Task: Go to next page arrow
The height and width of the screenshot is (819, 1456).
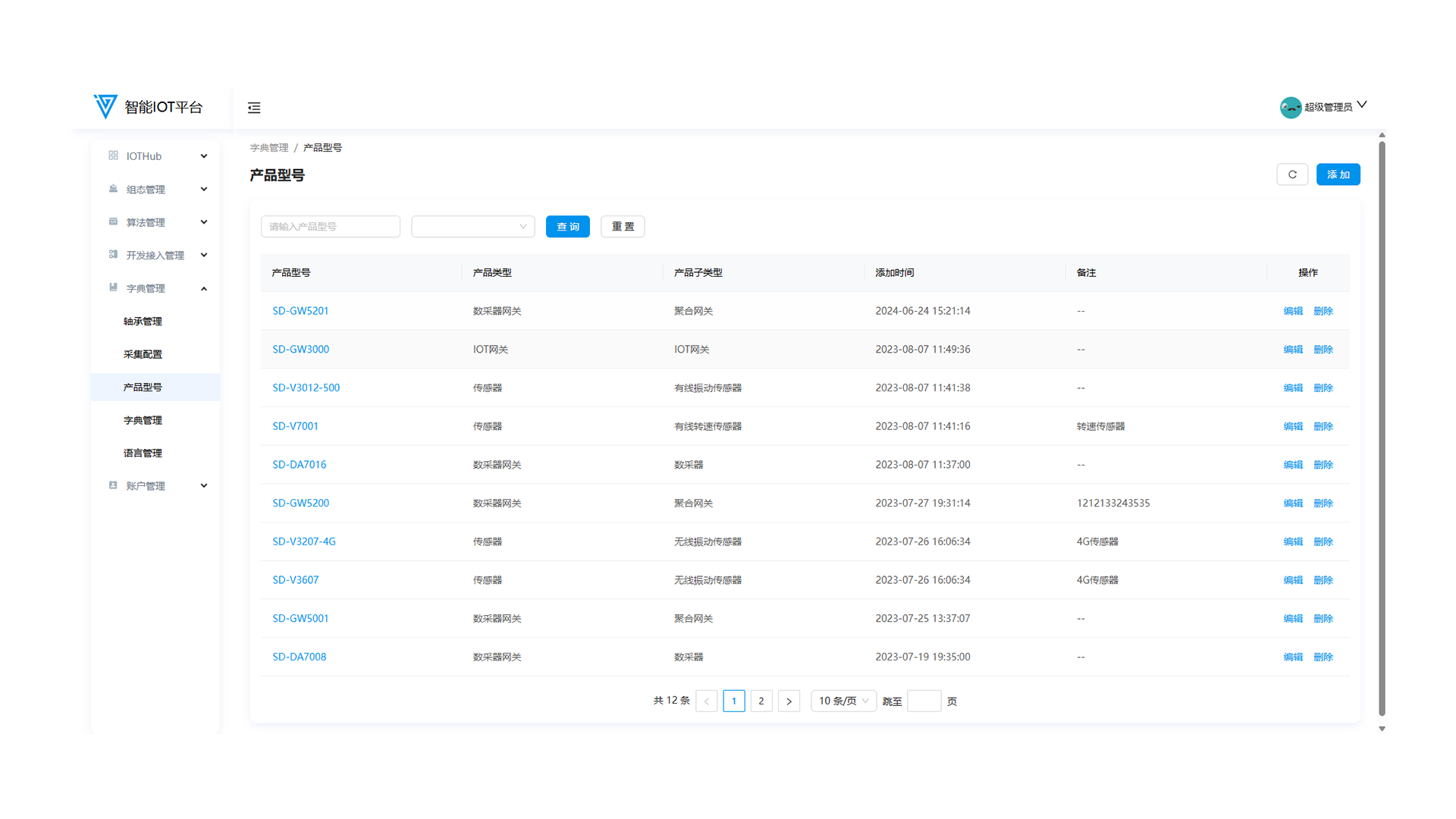Action: [x=789, y=701]
